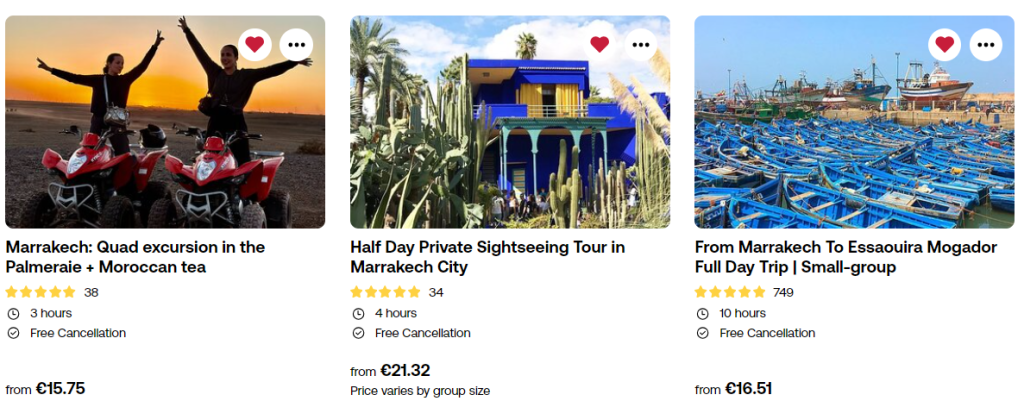Click the from €15.75 price

tap(45, 389)
